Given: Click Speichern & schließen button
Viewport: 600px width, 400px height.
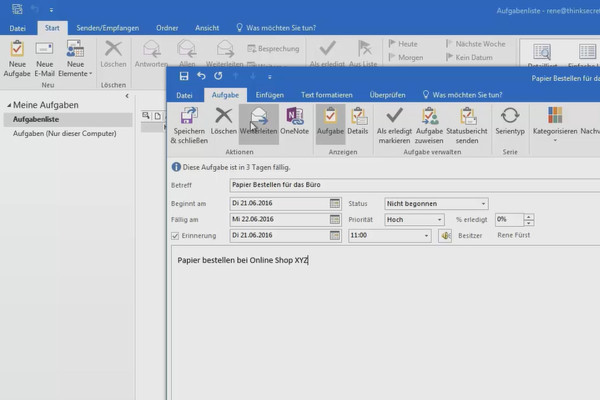Looking at the screenshot, I should click(189, 125).
